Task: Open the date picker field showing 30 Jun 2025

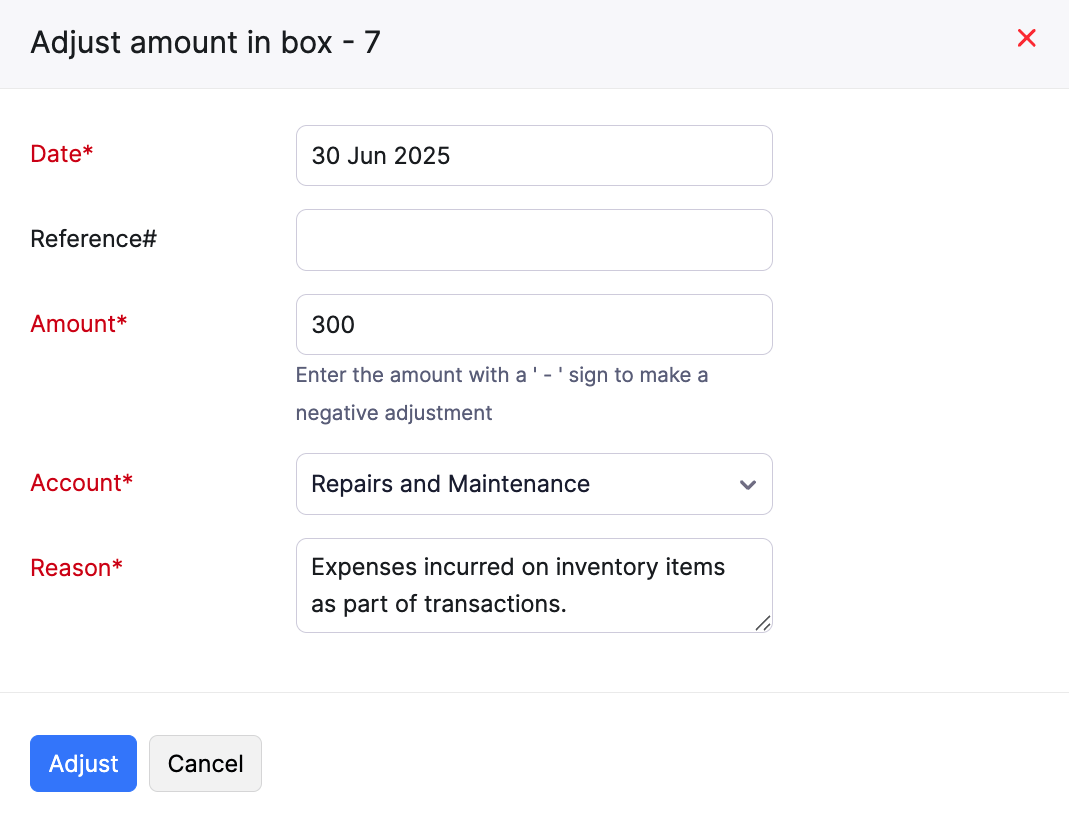Action: click(x=534, y=156)
